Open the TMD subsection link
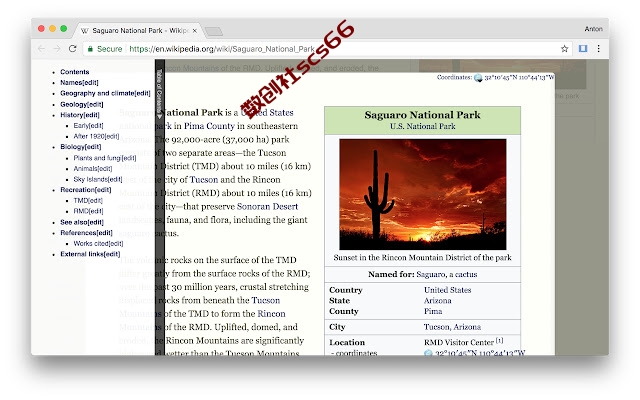The image size is (640, 400). pyautogui.click(x=88, y=200)
